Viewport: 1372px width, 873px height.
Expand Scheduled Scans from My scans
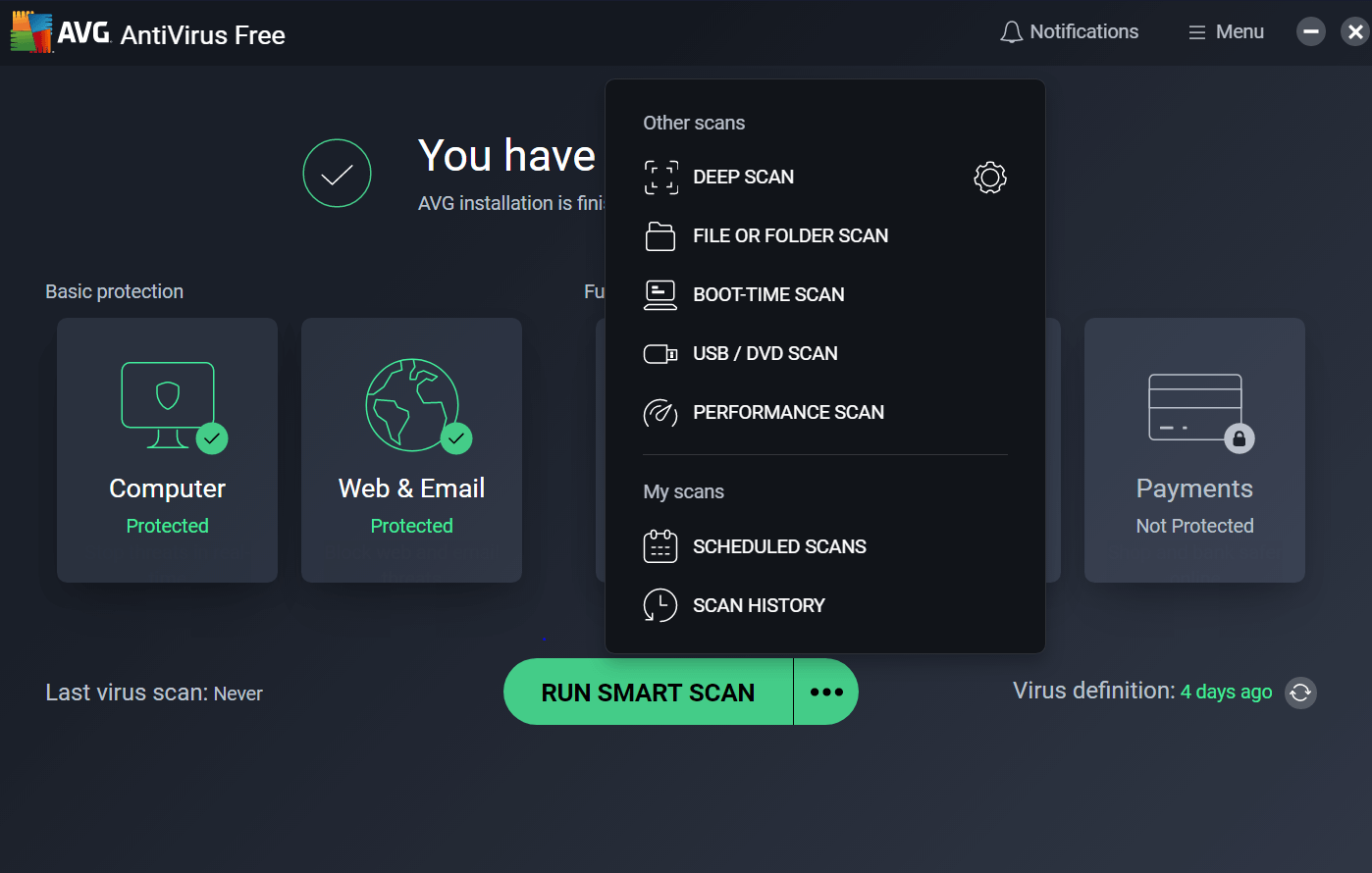point(779,546)
